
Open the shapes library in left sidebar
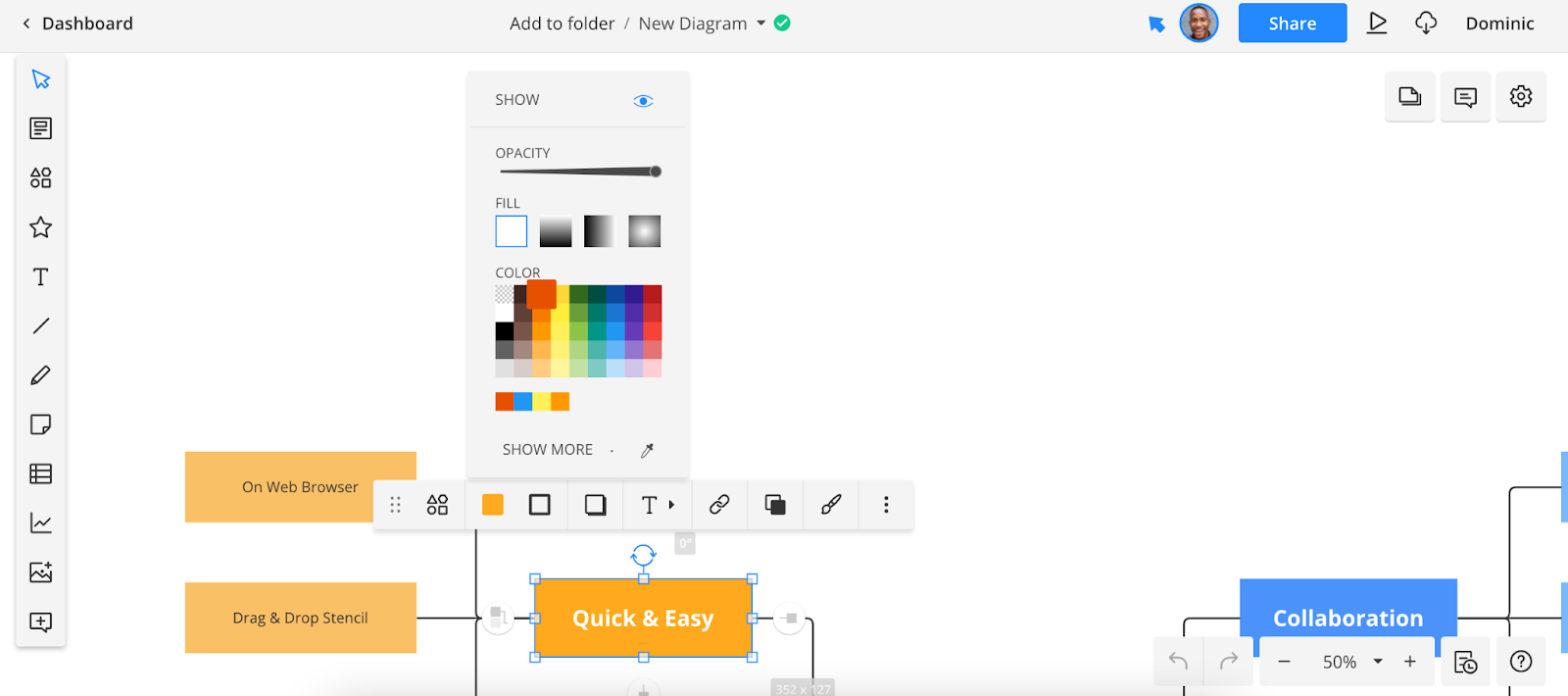tap(40, 177)
